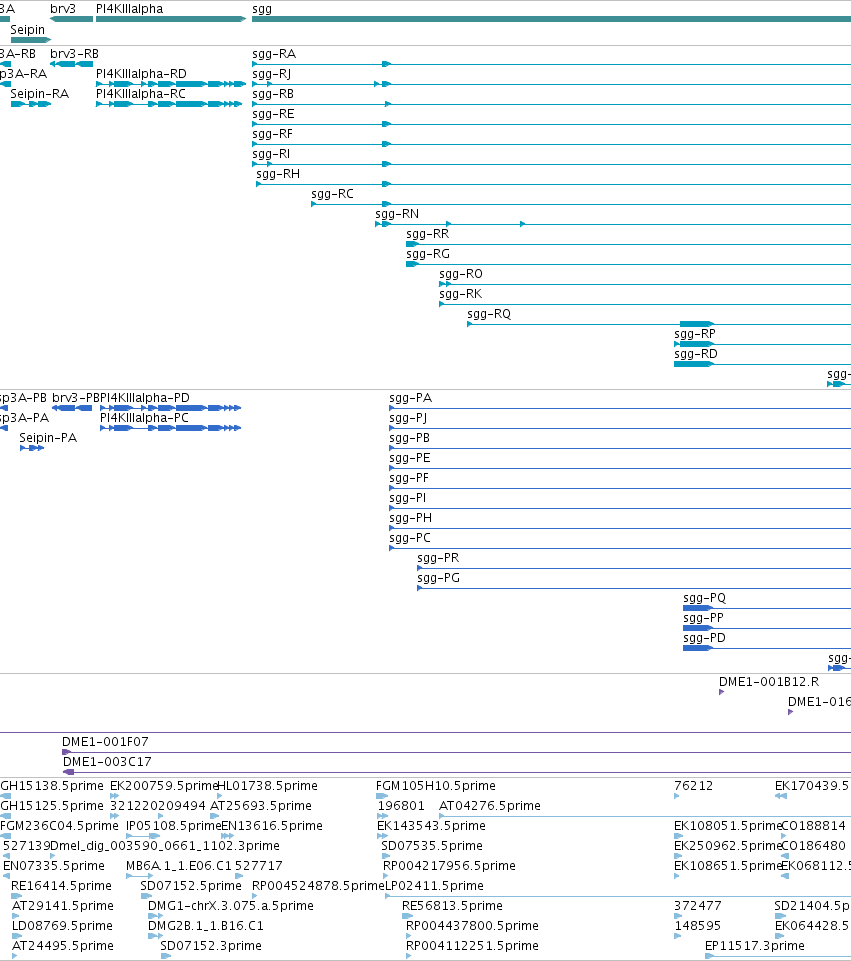Click the Seipin-RA transcript label
The image size is (851, 961).
coord(39,94)
